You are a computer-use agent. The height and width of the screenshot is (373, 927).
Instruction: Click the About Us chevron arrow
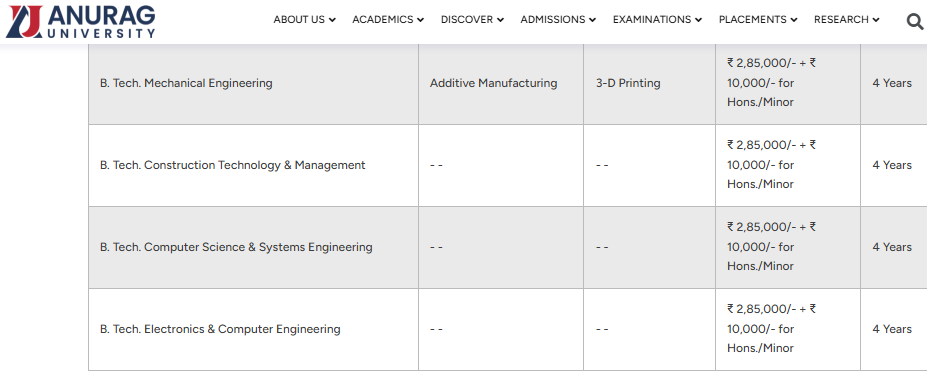pyautogui.click(x=332, y=20)
